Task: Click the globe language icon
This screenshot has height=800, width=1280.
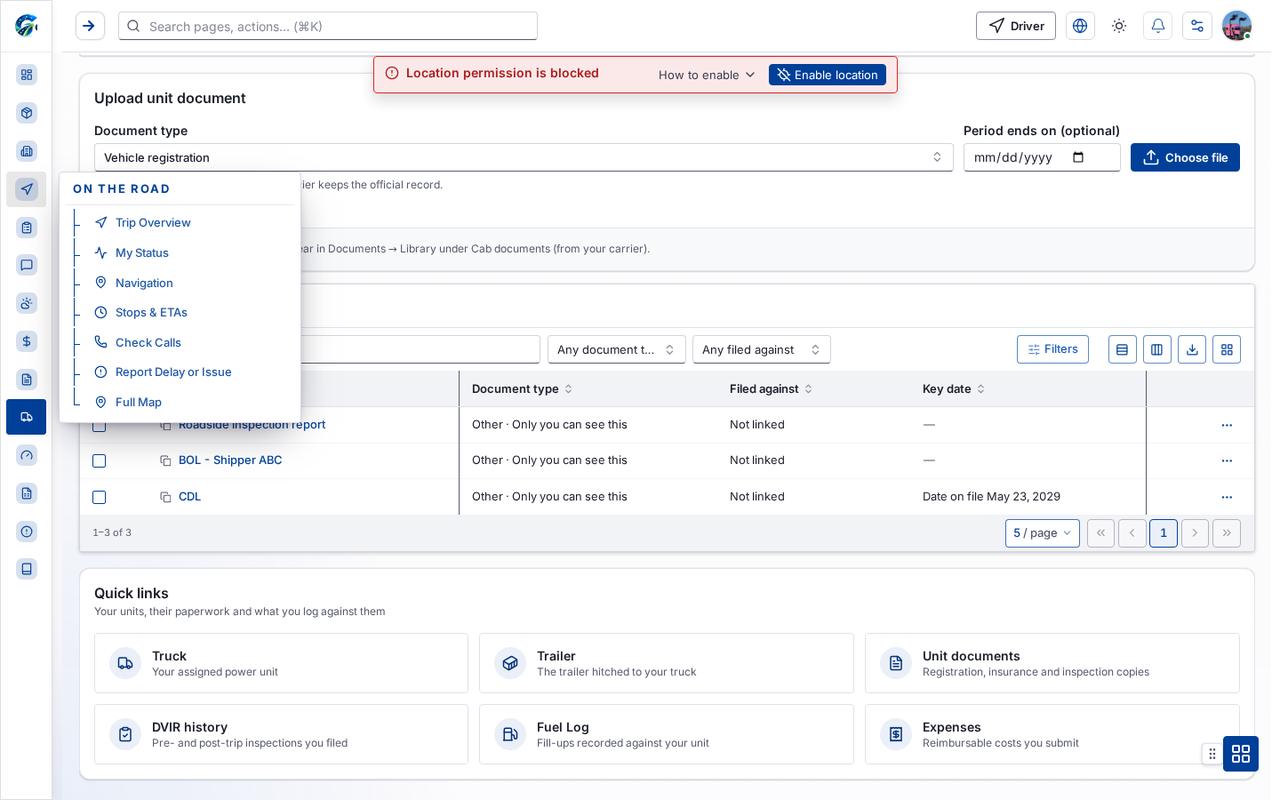Action: (1080, 26)
